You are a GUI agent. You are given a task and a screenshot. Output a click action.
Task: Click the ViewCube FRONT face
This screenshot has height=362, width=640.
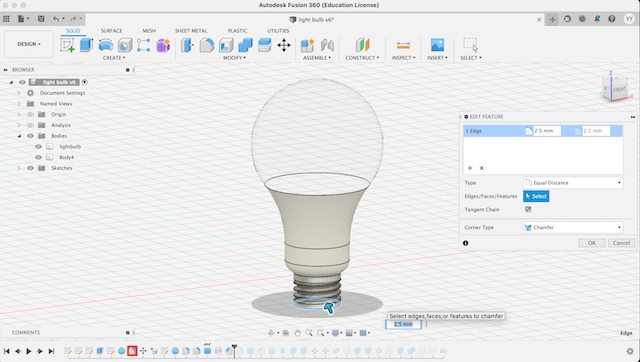(620, 89)
